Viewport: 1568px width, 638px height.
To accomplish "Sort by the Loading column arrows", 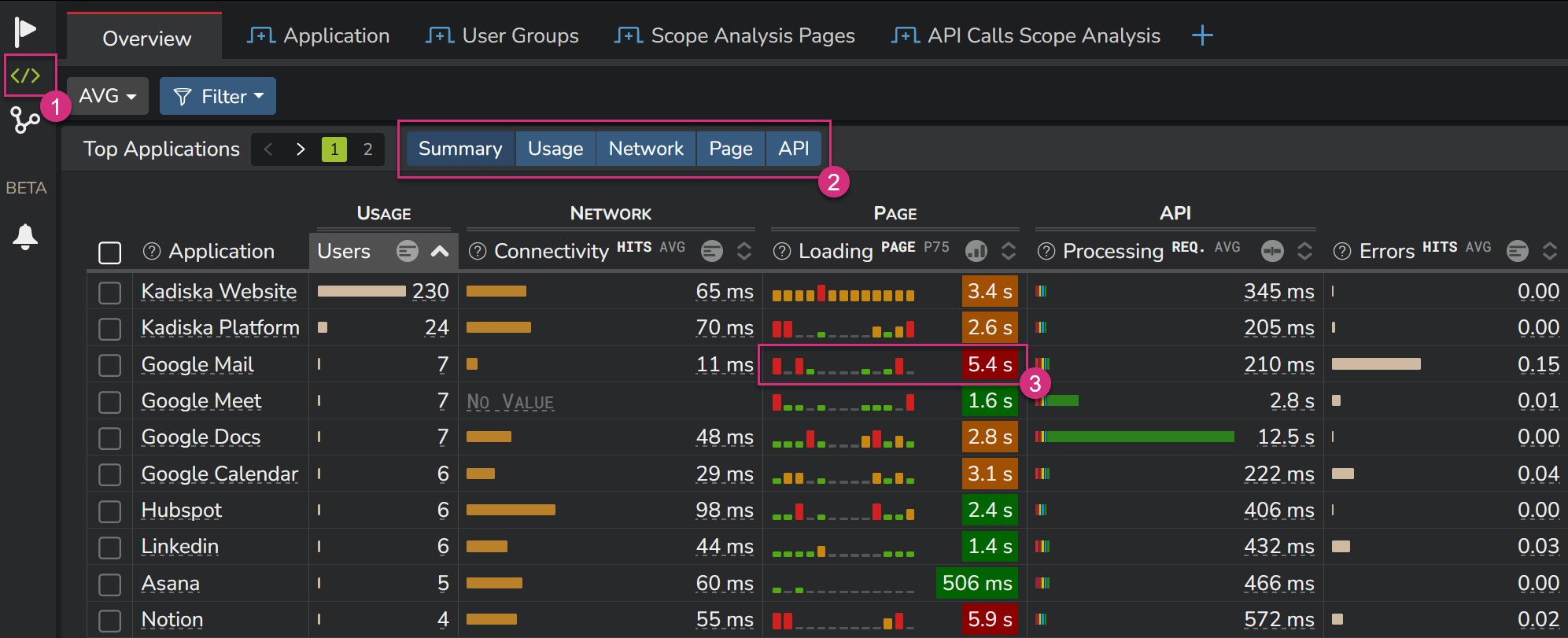I will (1009, 251).
